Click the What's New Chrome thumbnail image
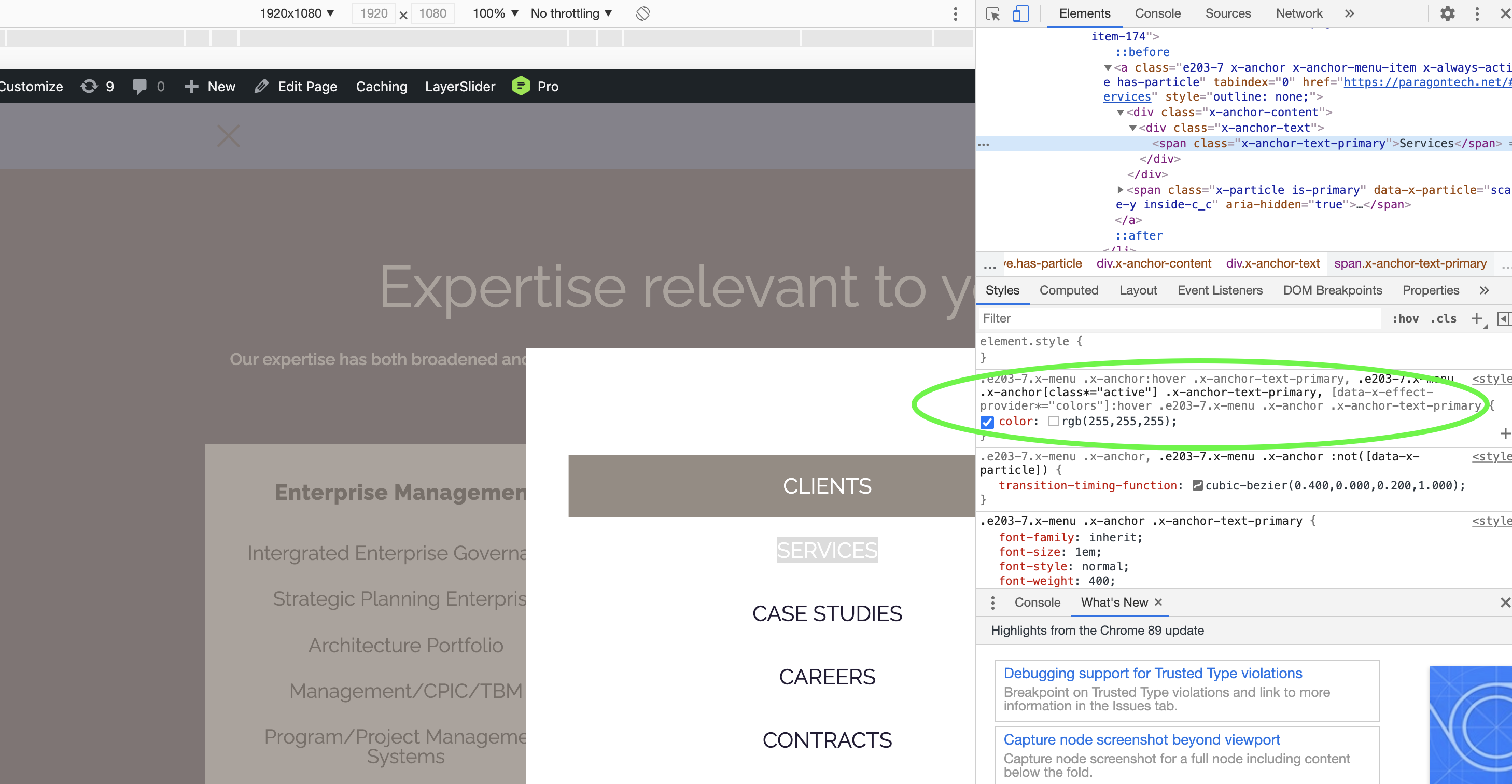 [1471, 725]
